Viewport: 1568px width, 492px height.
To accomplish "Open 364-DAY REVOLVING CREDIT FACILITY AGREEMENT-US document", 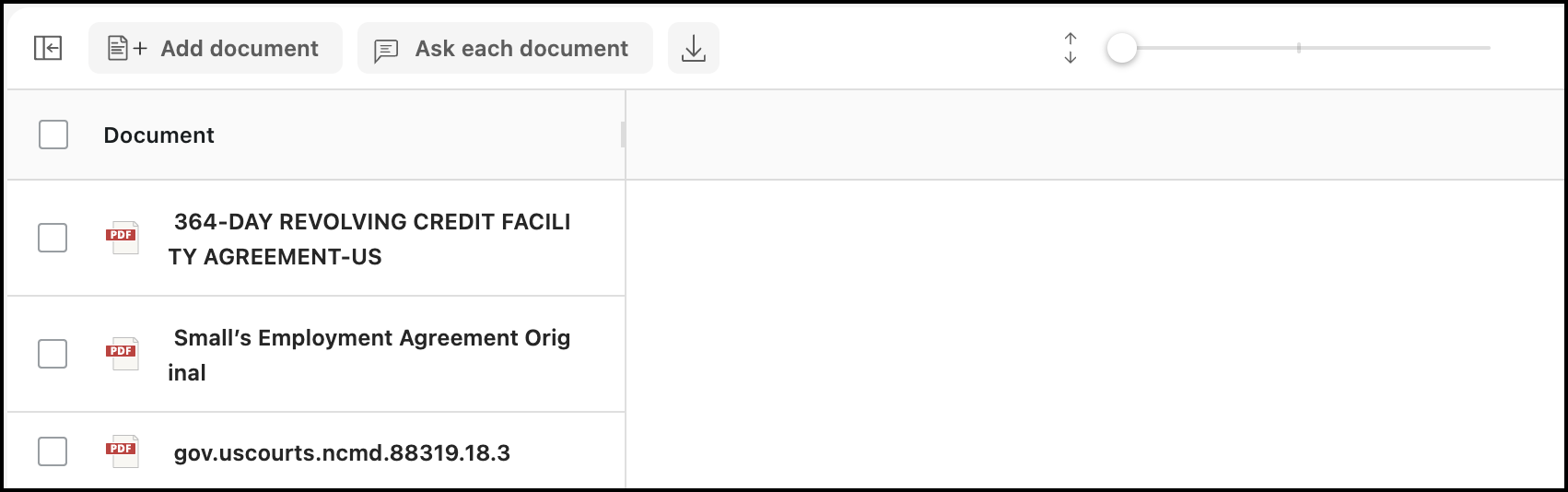I will [x=370, y=239].
